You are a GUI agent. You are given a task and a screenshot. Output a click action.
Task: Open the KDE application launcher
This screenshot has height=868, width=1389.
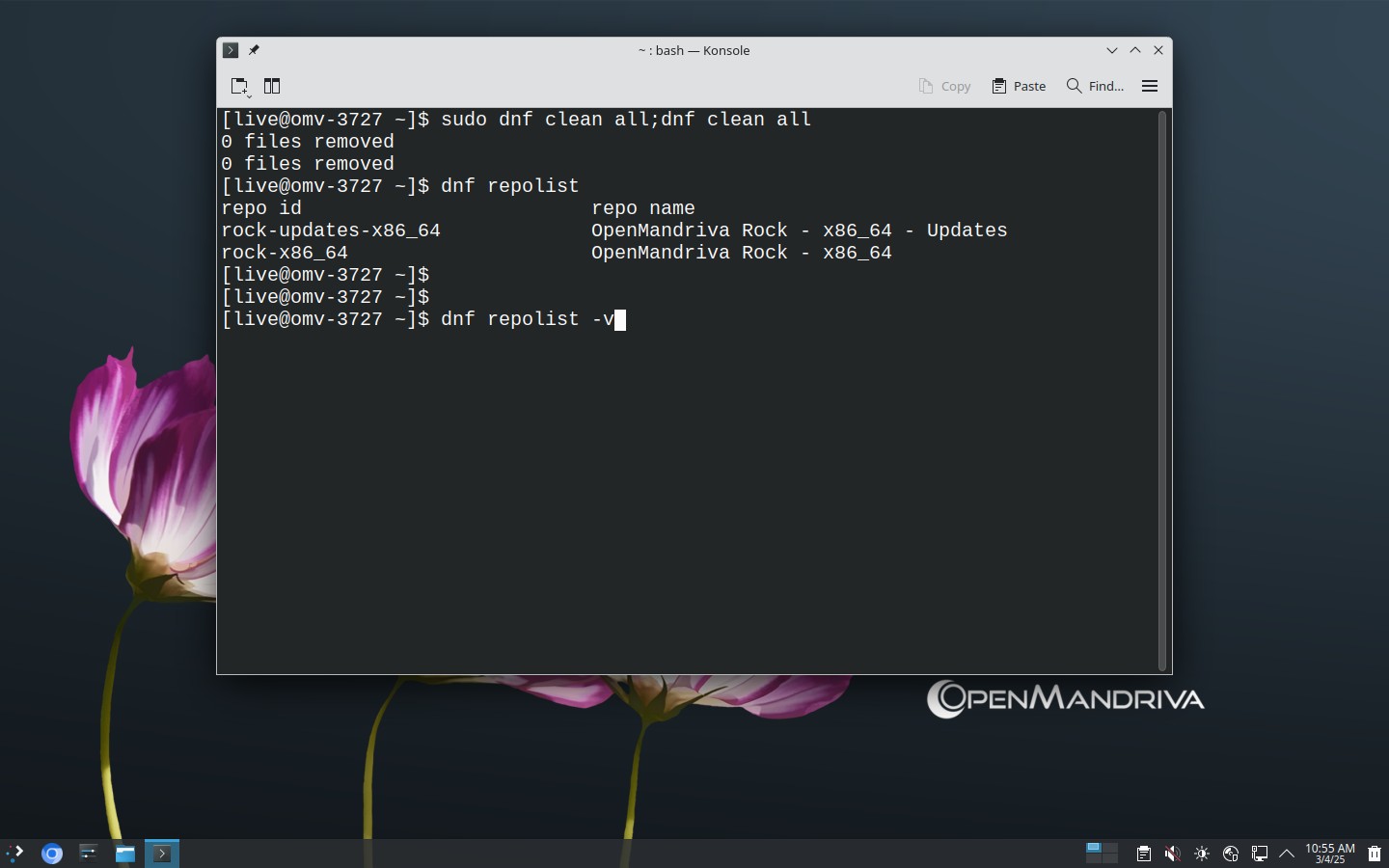click(14, 853)
